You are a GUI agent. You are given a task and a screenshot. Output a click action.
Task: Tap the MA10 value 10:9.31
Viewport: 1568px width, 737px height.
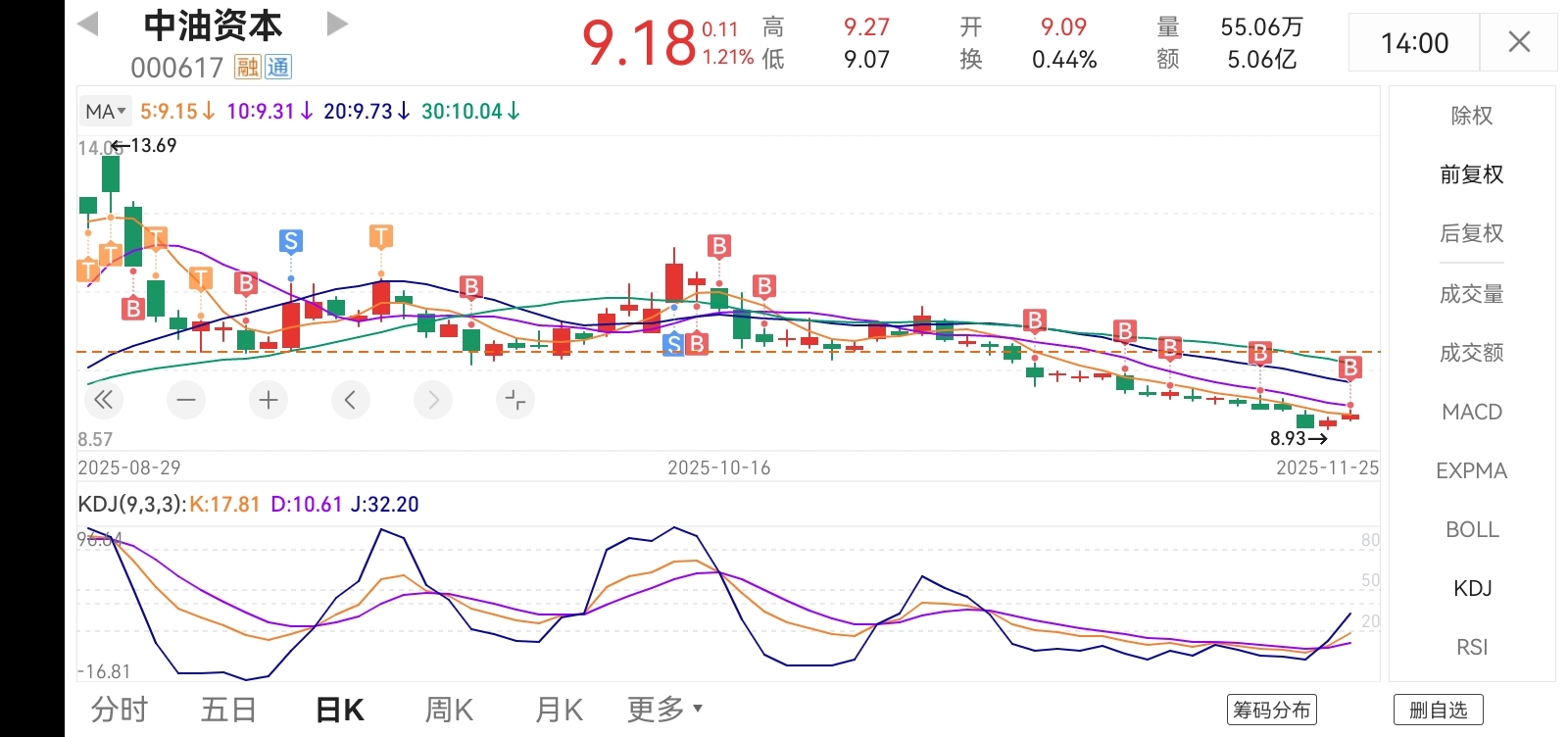point(269,112)
